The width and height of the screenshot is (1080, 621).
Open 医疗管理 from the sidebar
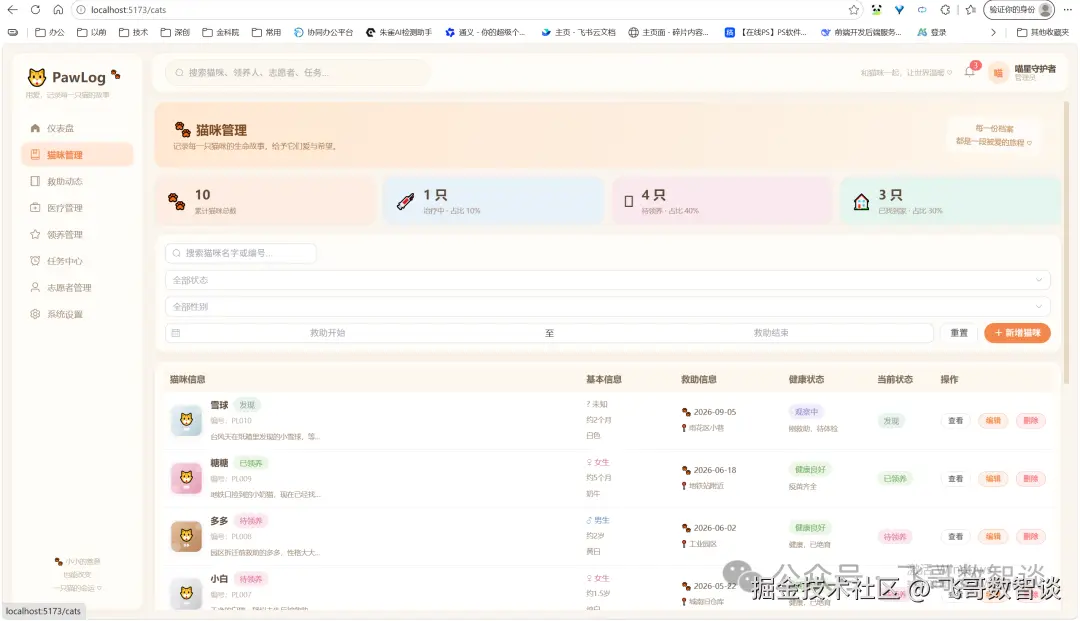(77, 207)
